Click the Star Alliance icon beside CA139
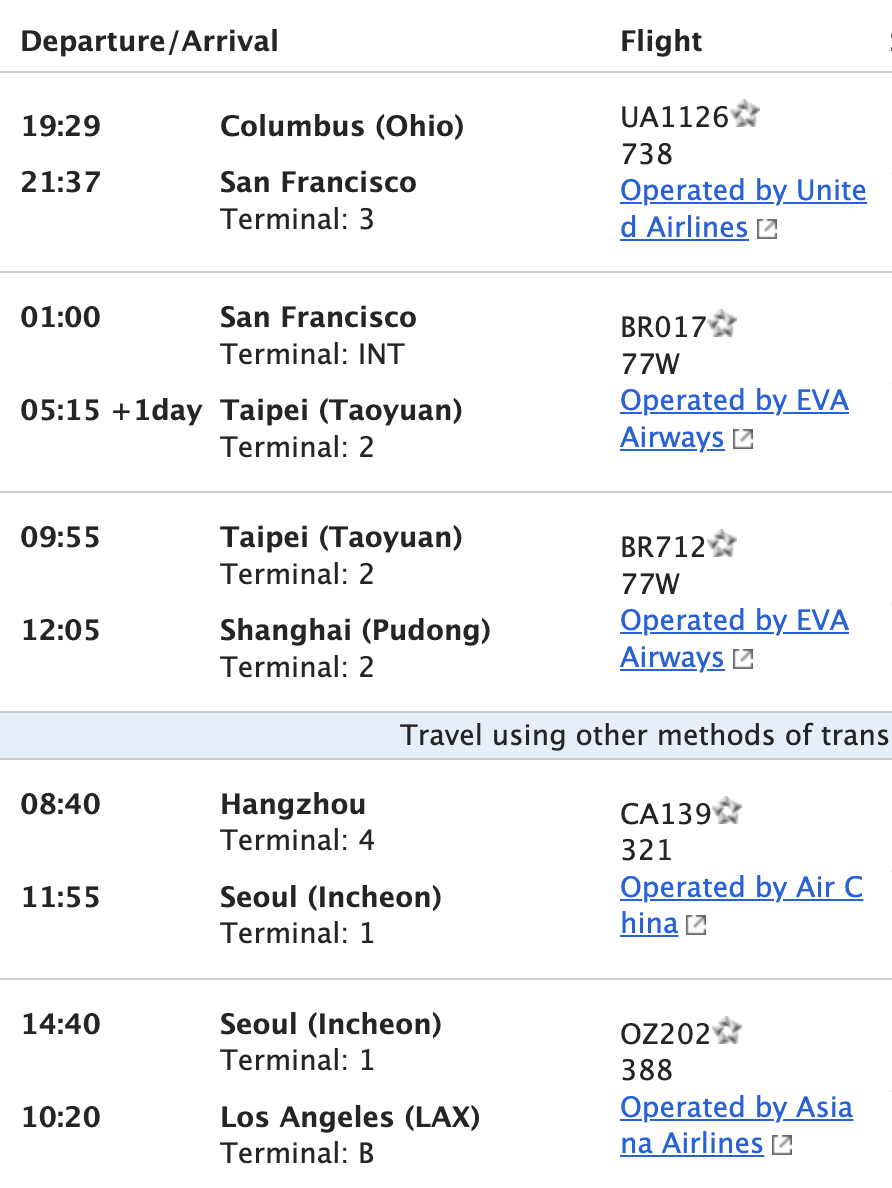This screenshot has height=1188, width=892. click(x=728, y=811)
